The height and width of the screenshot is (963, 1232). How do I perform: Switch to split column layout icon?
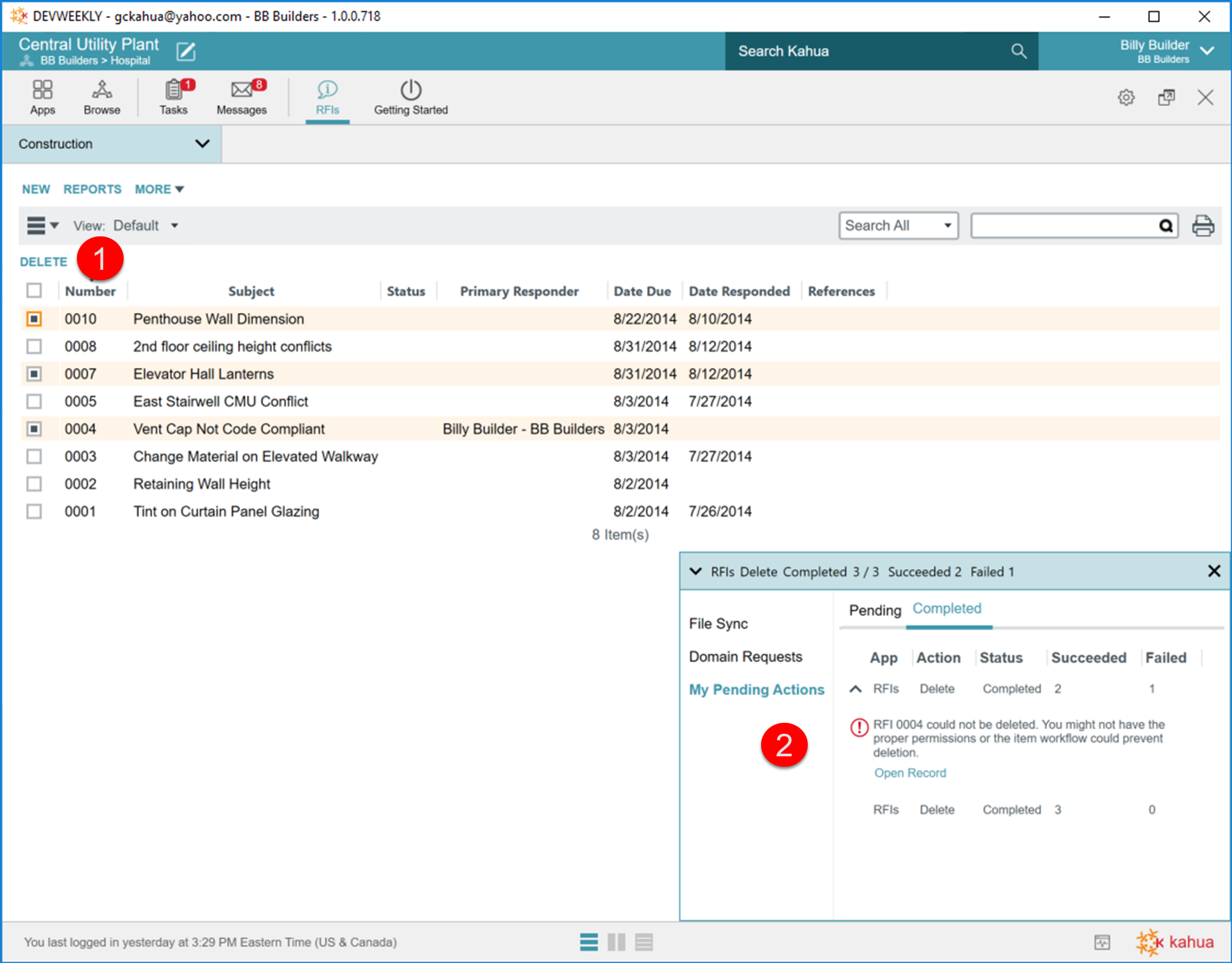(616, 942)
